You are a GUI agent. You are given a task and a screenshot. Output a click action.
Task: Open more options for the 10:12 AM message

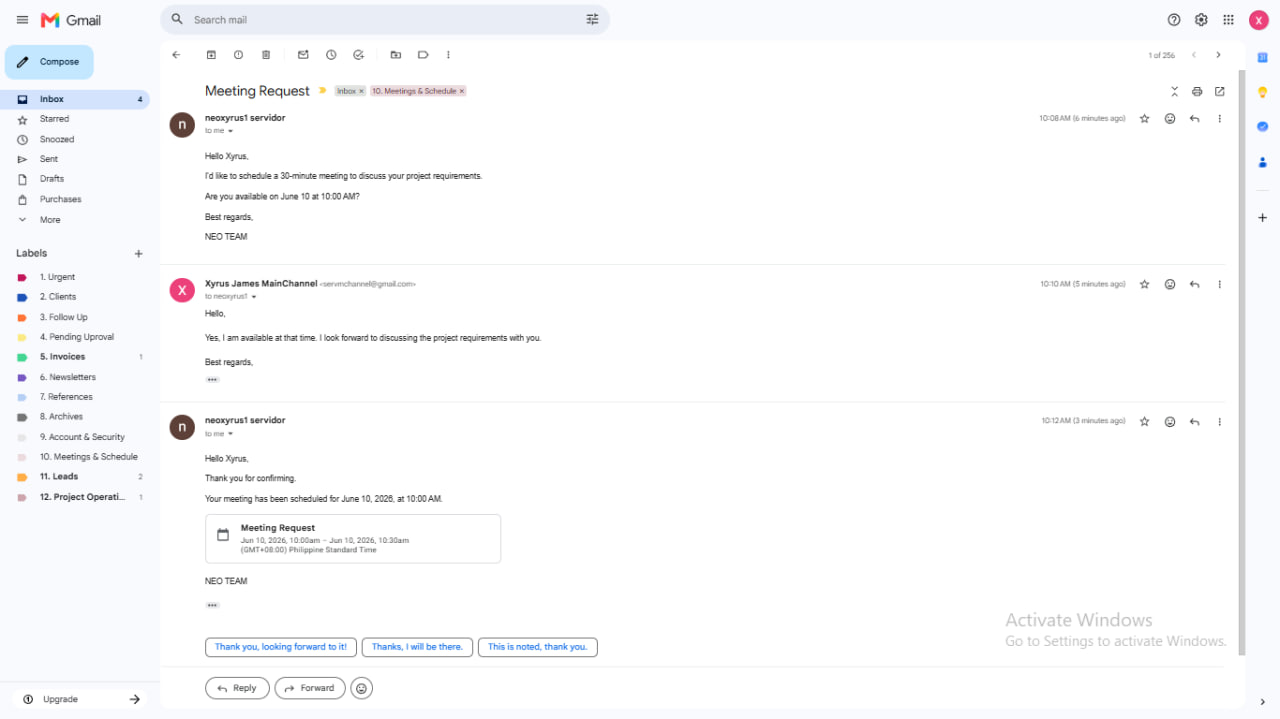pos(1219,421)
